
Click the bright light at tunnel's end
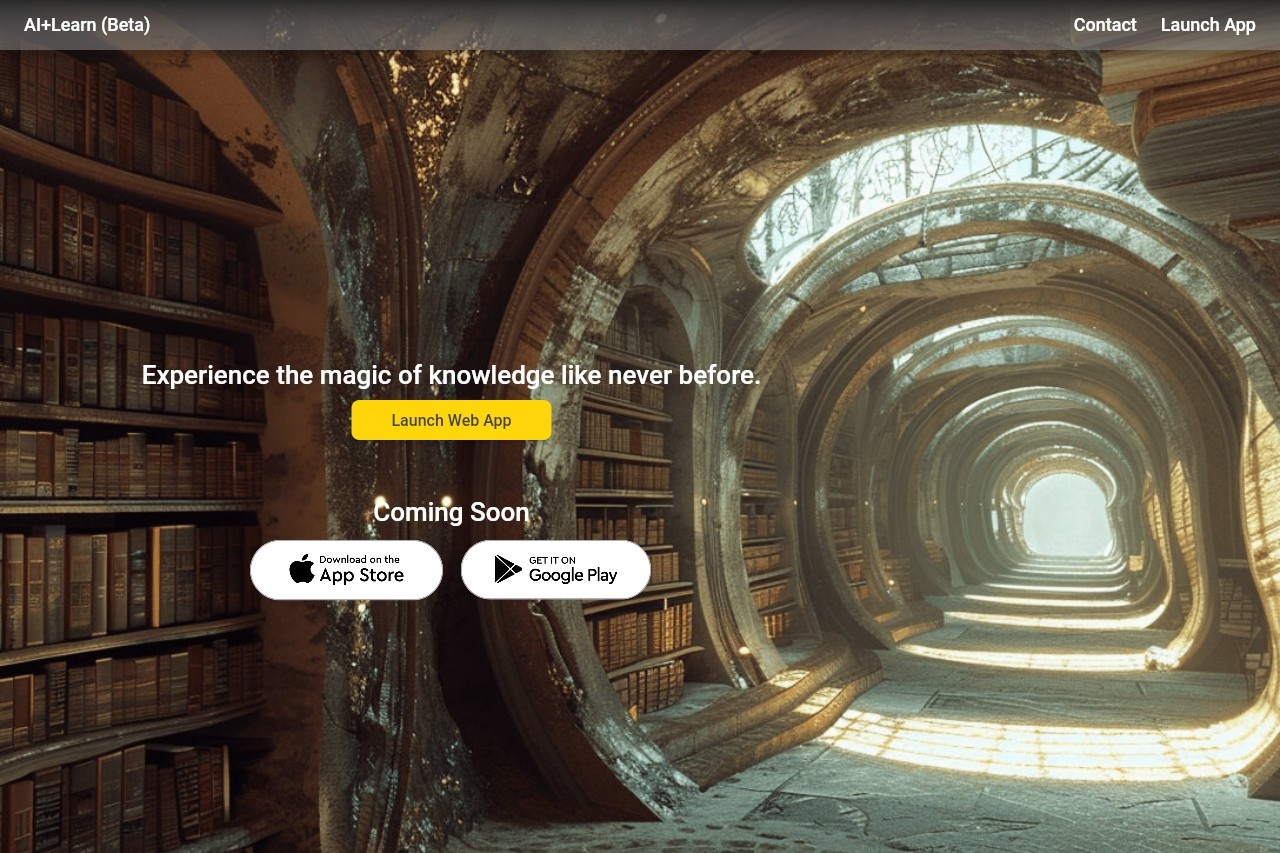(1066, 513)
